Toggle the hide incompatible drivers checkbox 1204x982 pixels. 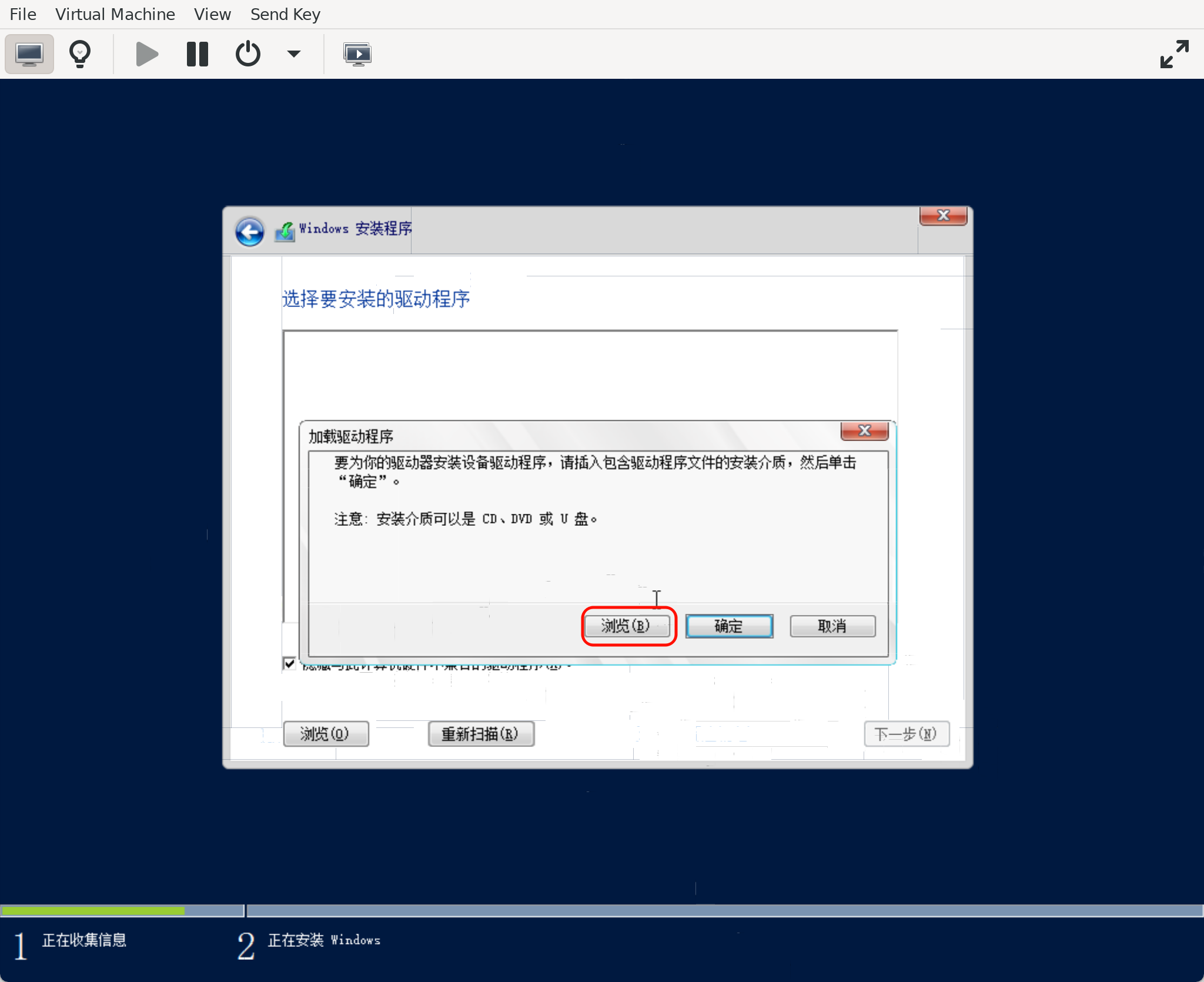click(289, 663)
